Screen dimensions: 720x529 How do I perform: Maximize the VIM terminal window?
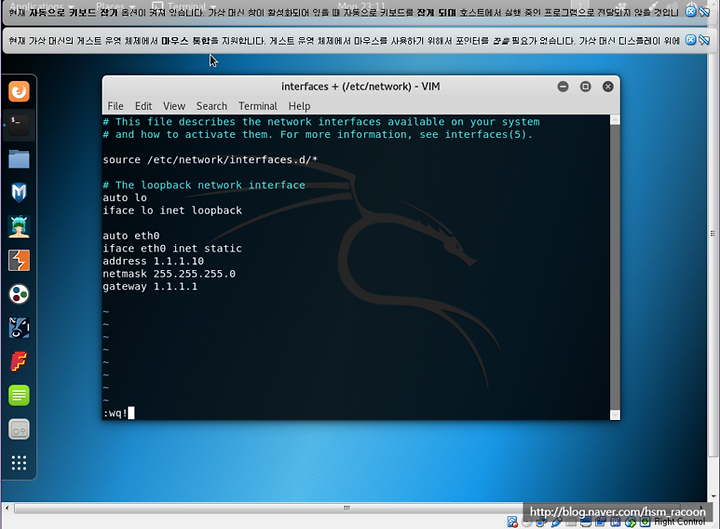585,86
